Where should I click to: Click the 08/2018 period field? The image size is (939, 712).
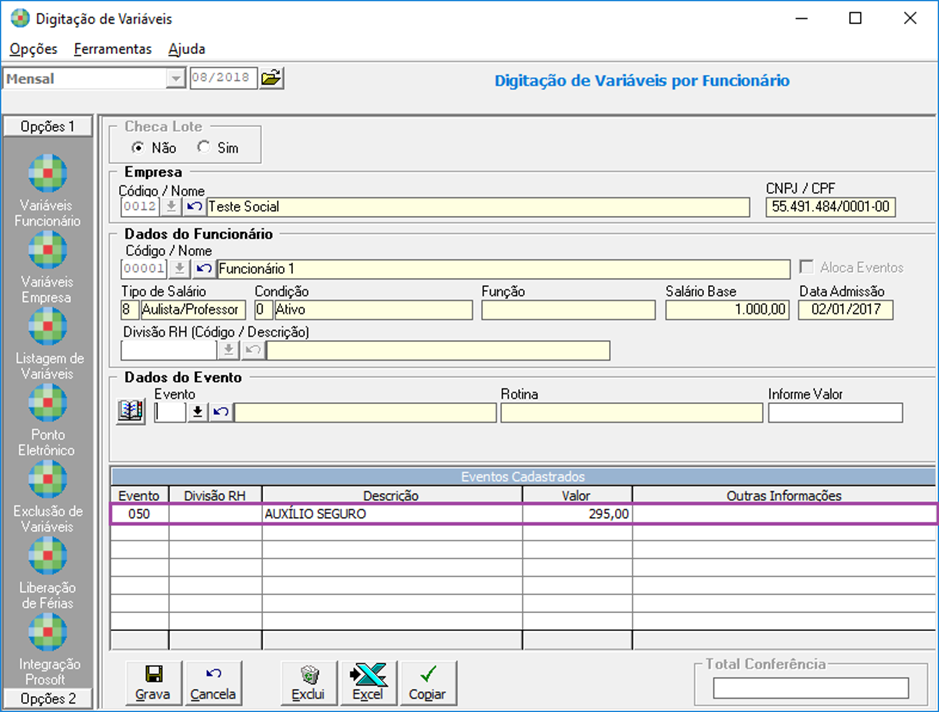(x=223, y=78)
